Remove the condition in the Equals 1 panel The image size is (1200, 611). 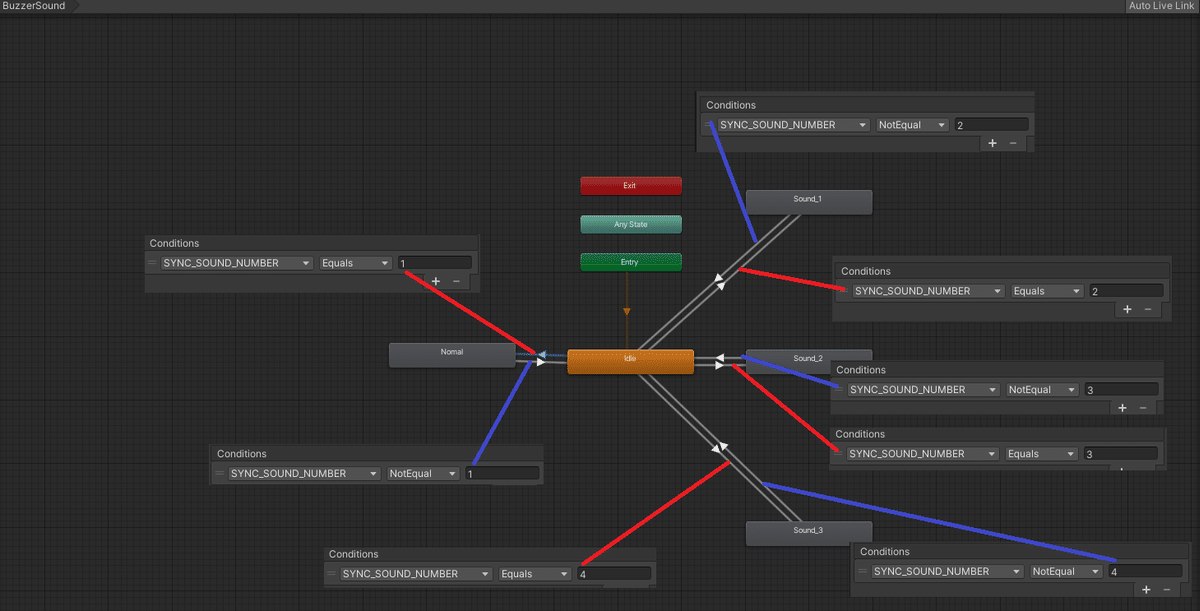coord(457,281)
